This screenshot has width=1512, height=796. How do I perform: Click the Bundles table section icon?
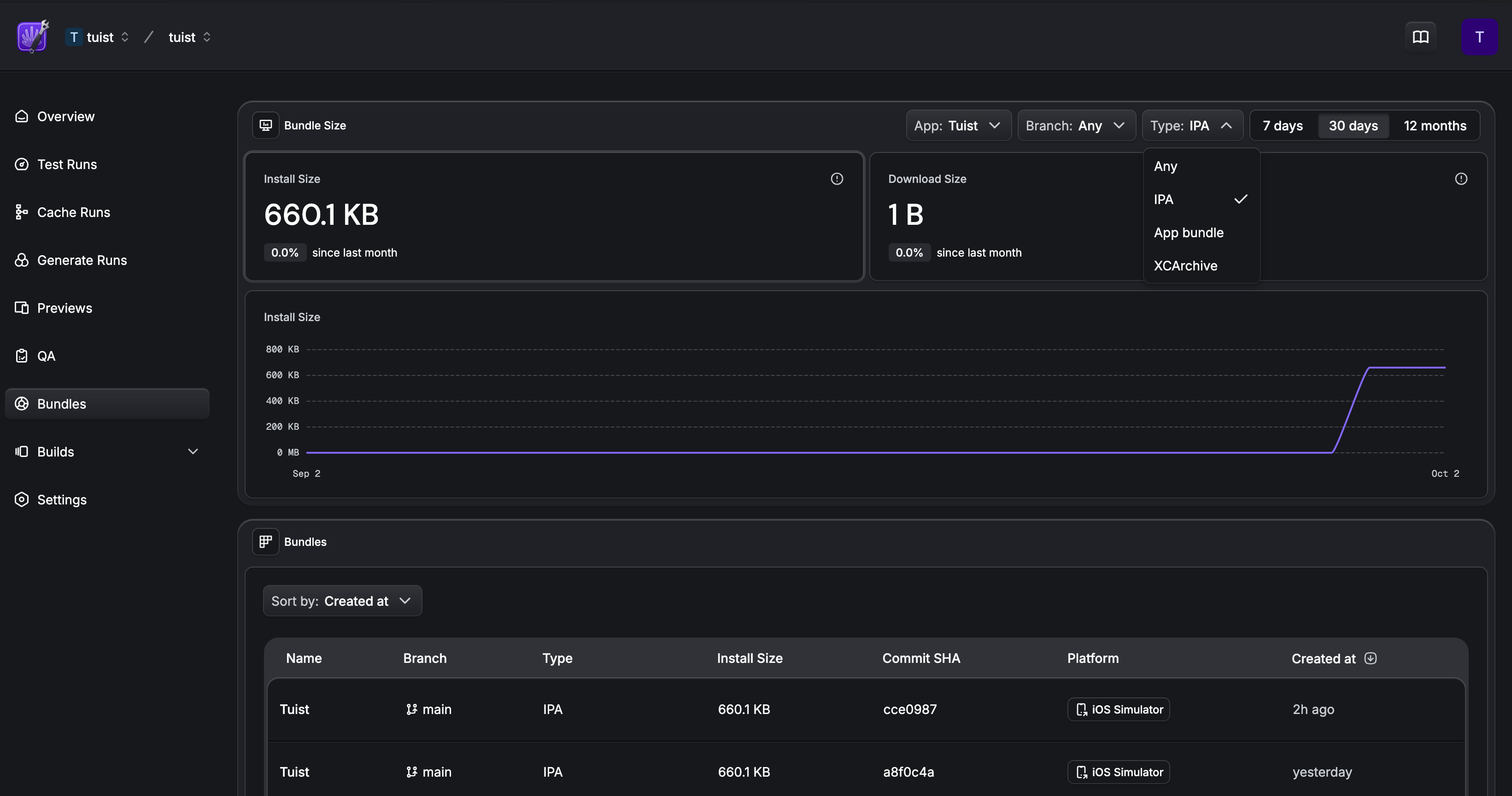click(265, 541)
